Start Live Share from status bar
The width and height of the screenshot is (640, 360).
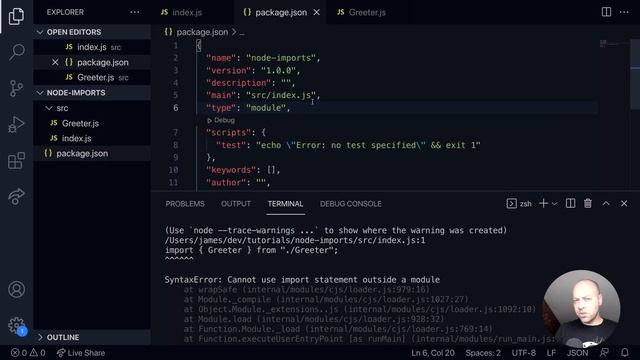(81, 353)
